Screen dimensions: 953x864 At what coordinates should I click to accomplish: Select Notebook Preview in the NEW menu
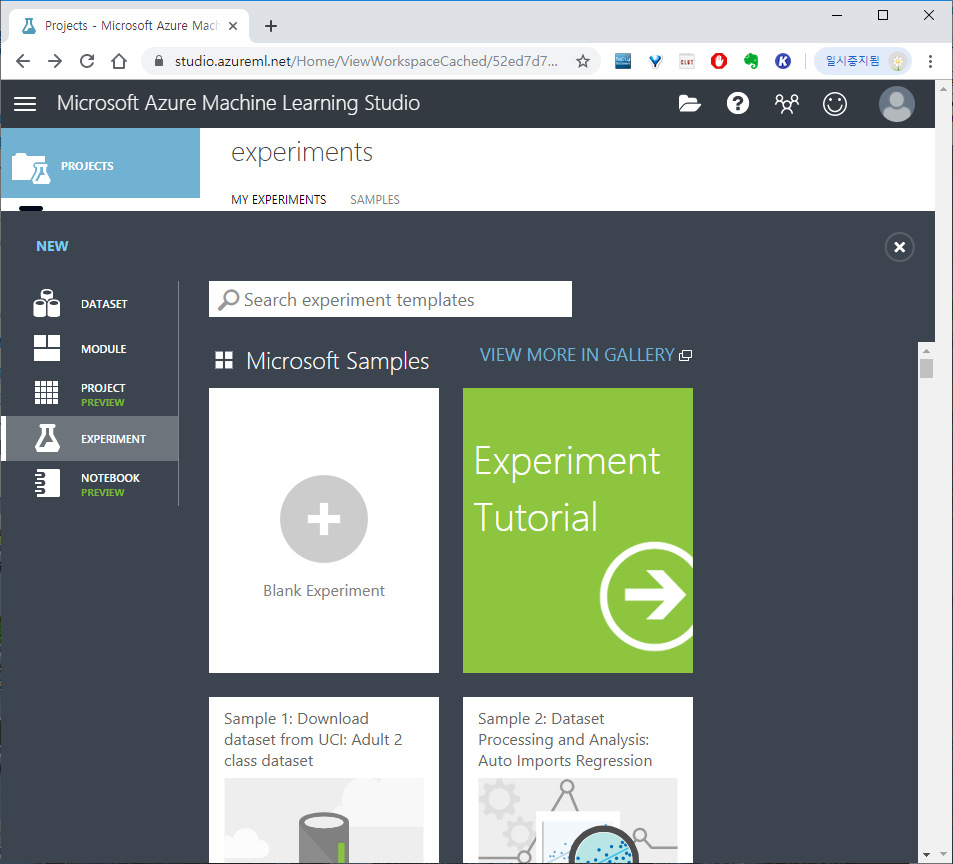point(90,484)
